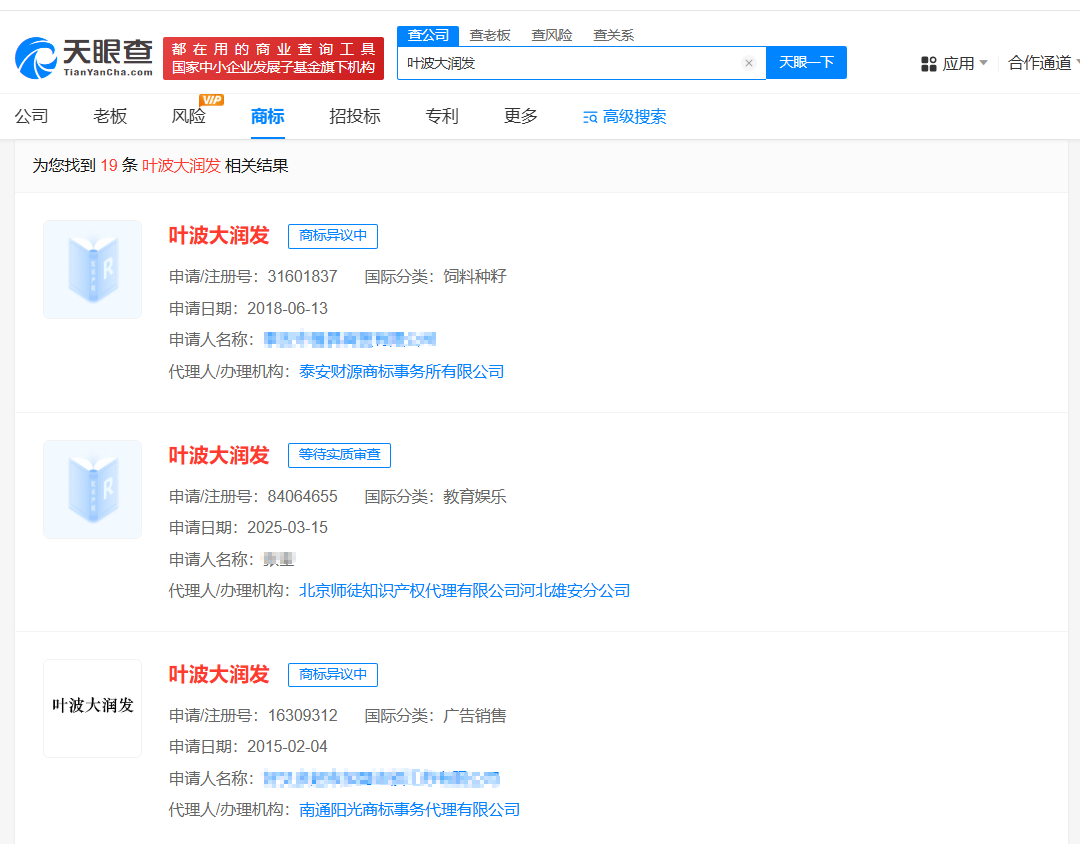Select registration number 84064655 text
1080x844 pixels.
pyautogui.click(x=302, y=496)
